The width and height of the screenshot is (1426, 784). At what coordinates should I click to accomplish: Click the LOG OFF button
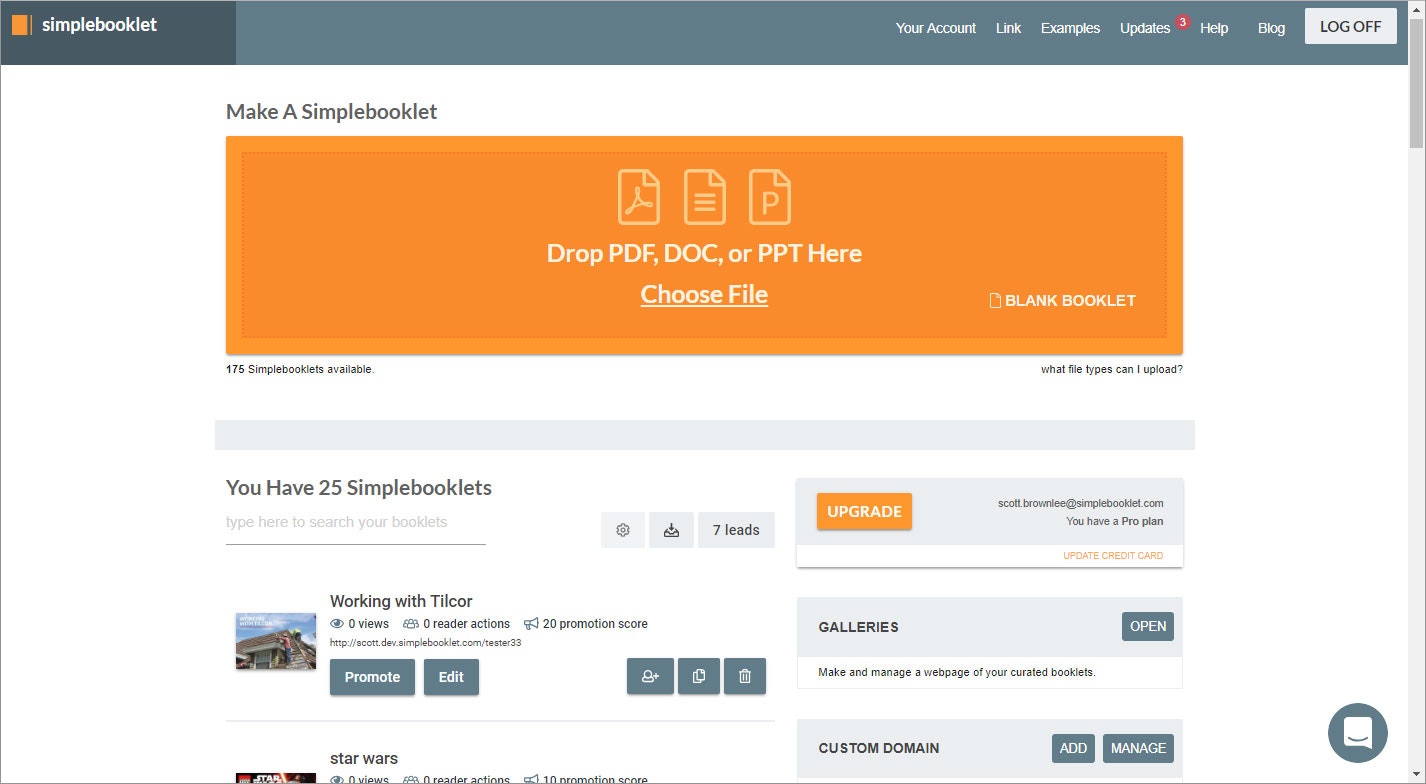click(1350, 27)
